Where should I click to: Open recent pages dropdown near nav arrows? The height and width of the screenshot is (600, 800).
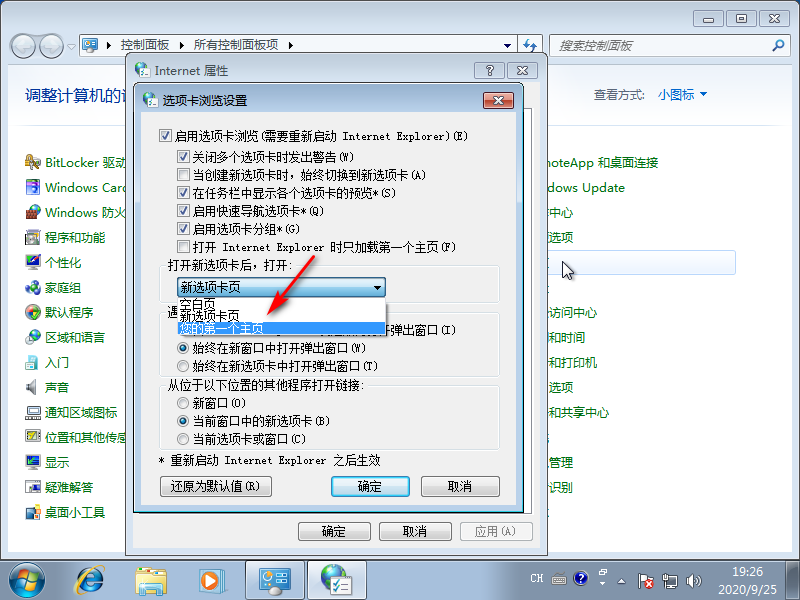click(x=71, y=46)
